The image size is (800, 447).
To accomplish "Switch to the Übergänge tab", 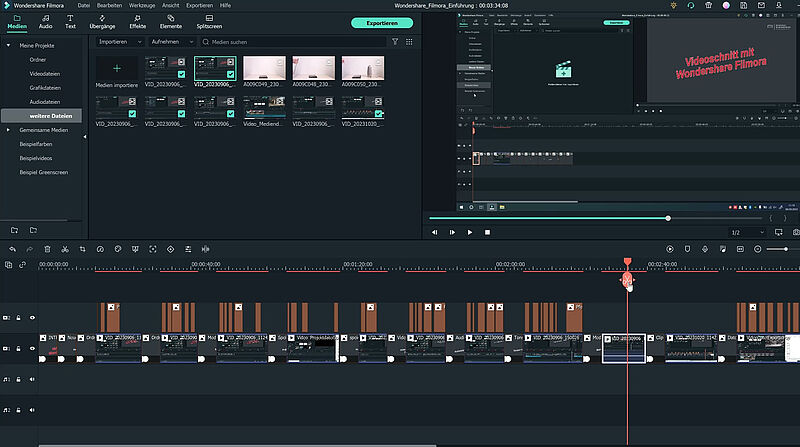I will click(x=102, y=21).
